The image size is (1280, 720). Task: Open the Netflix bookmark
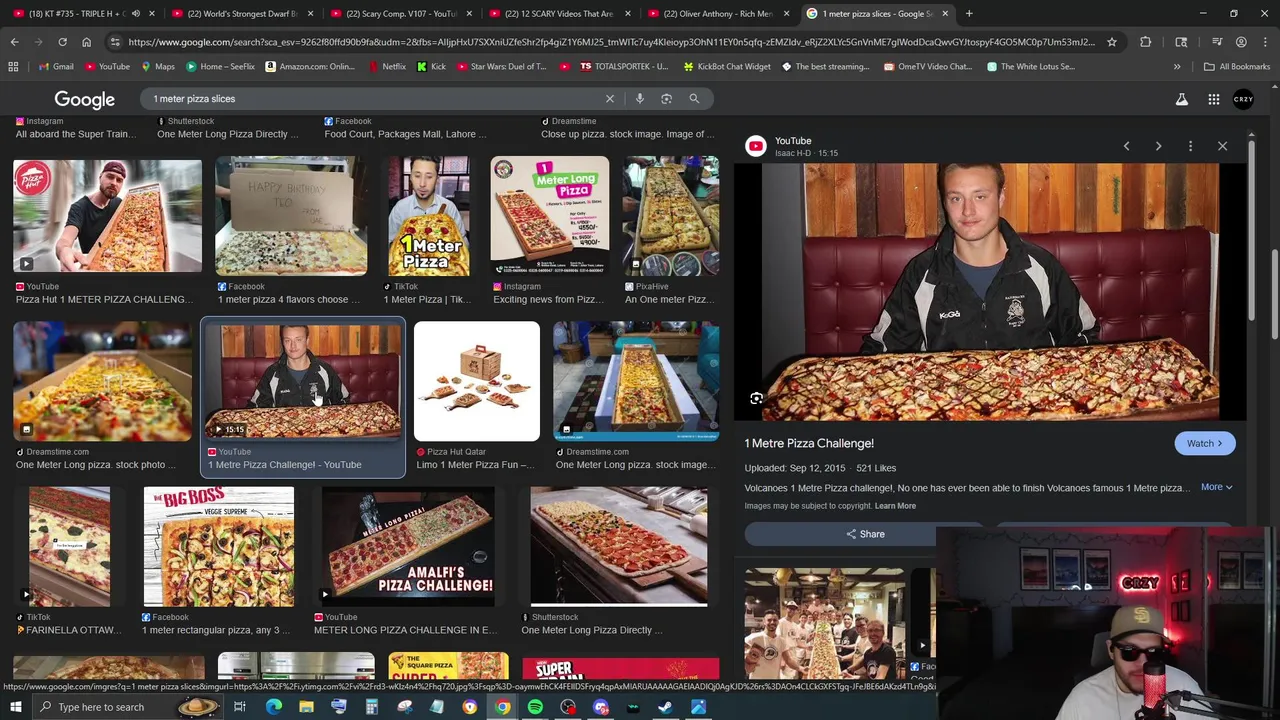click(387, 67)
